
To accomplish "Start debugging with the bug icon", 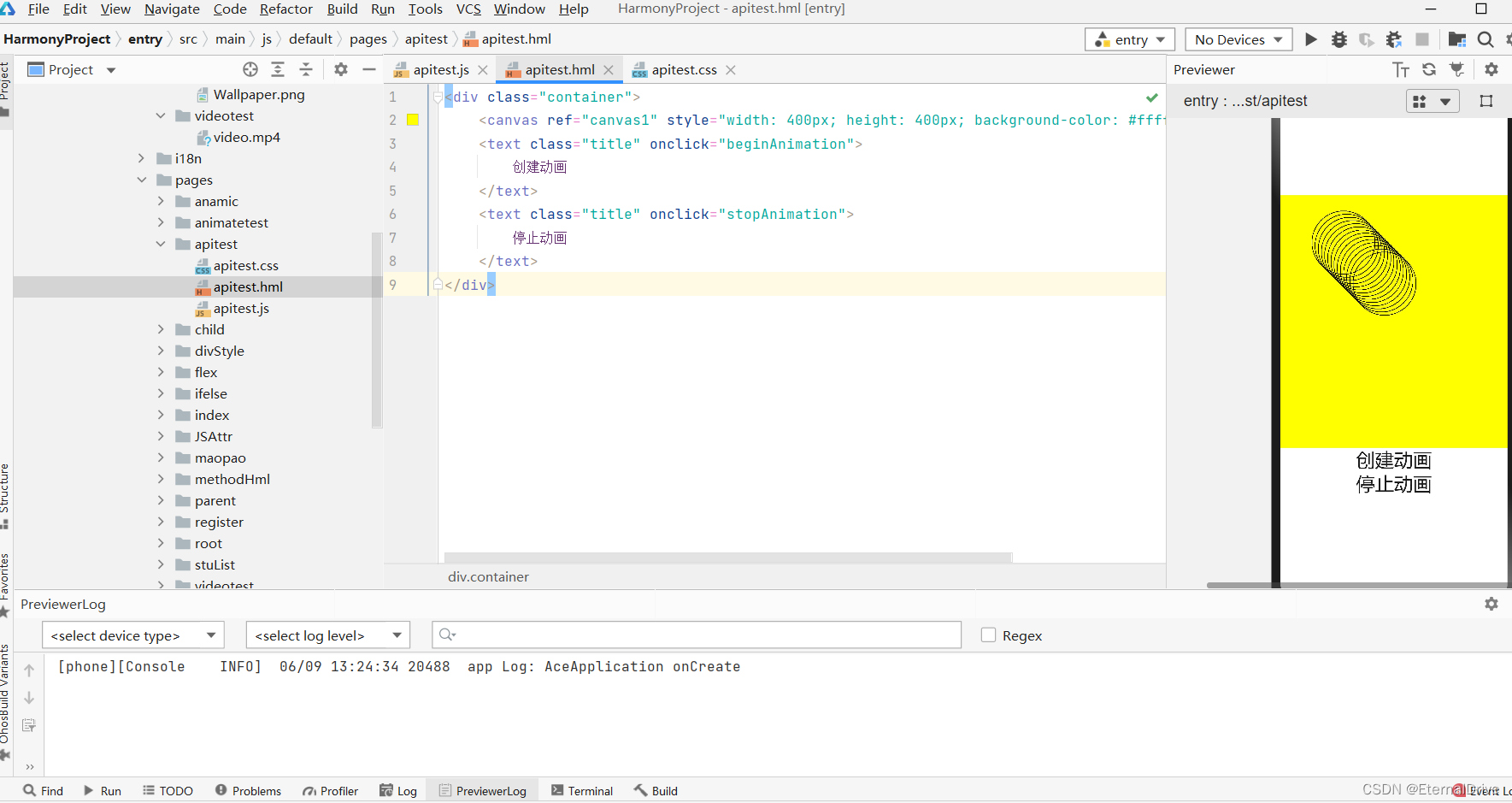I will pyautogui.click(x=1339, y=39).
